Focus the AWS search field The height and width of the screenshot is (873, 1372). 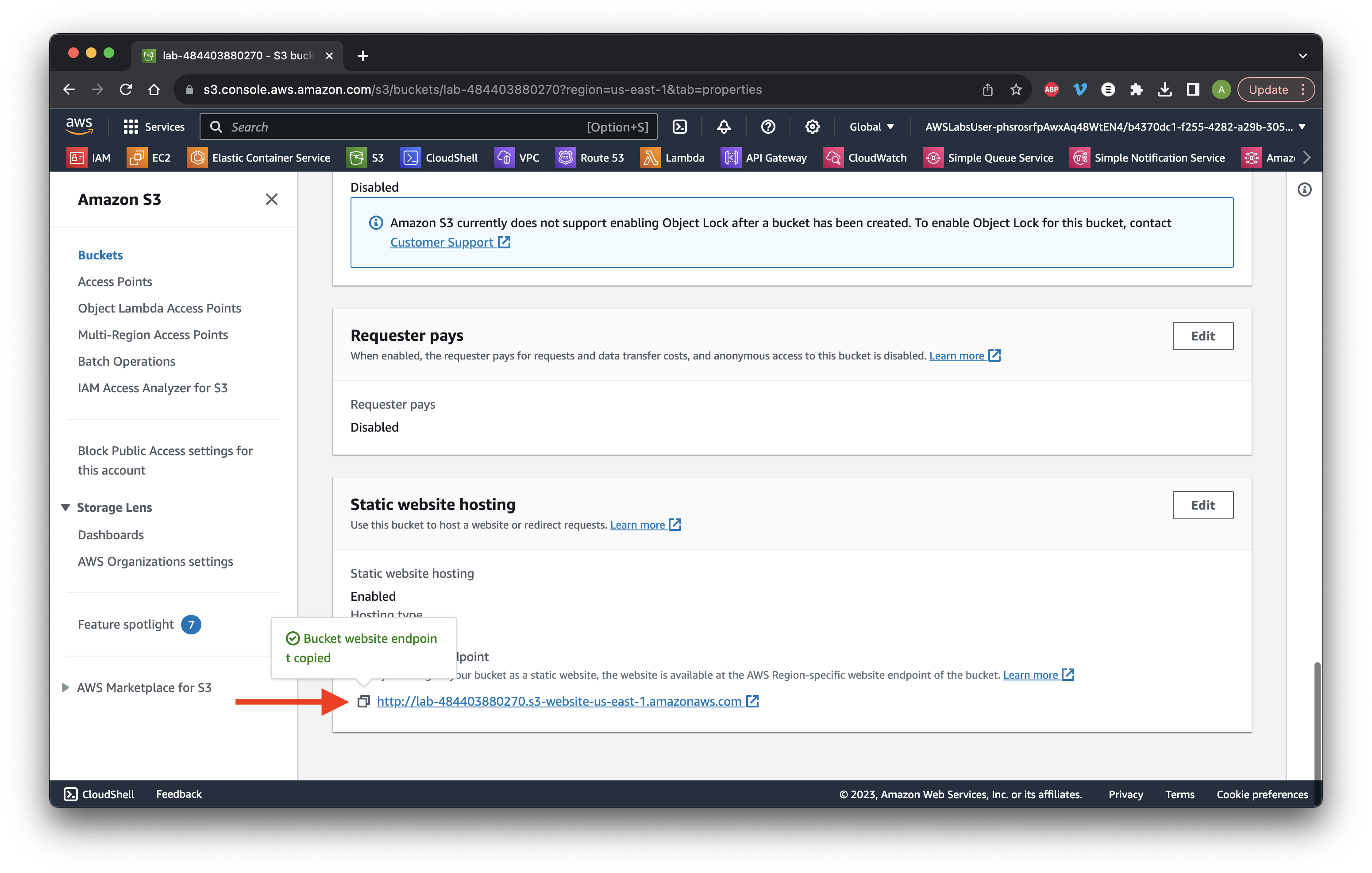click(x=428, y=127)
